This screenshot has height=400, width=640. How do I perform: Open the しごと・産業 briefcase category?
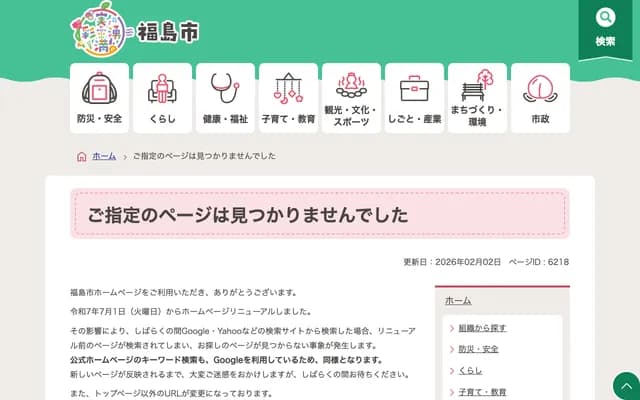tap(414, 98)
